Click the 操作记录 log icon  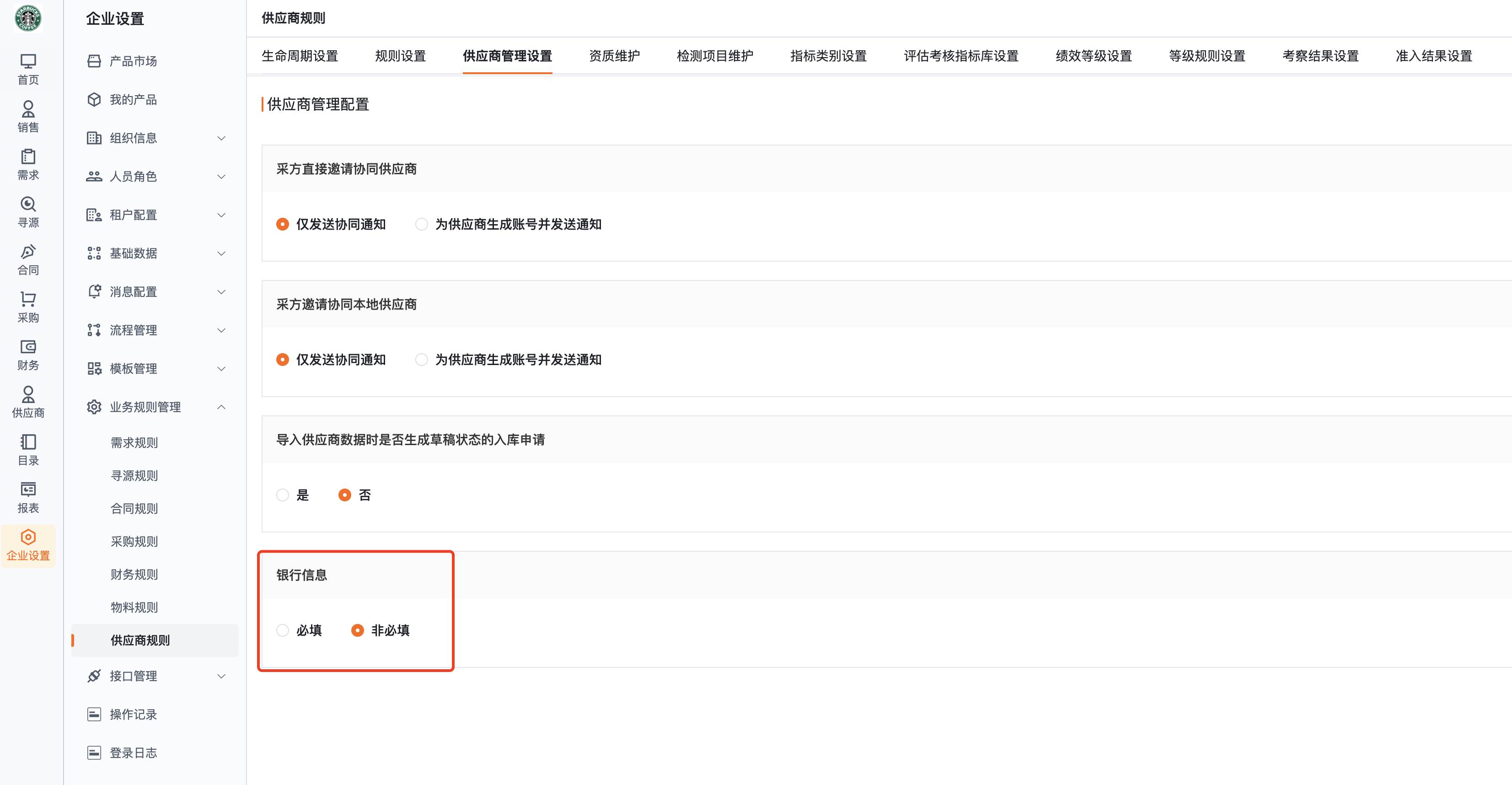pyautogui.click(x=94, y=714)
